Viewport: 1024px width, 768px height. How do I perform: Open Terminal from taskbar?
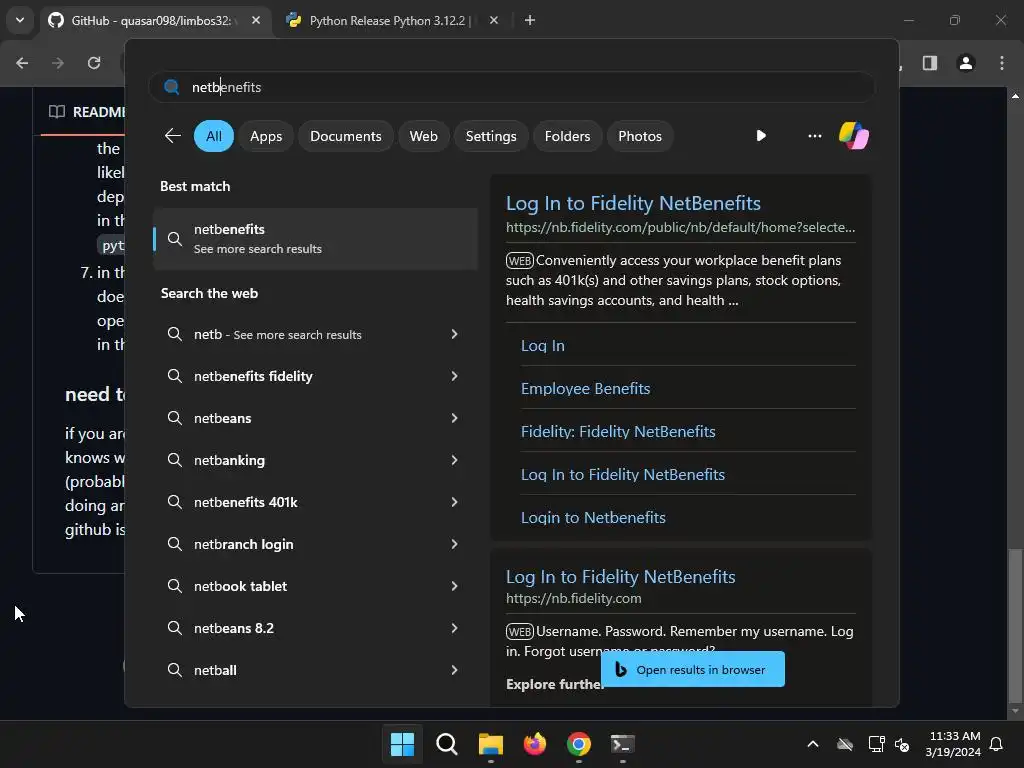[622, 744]
